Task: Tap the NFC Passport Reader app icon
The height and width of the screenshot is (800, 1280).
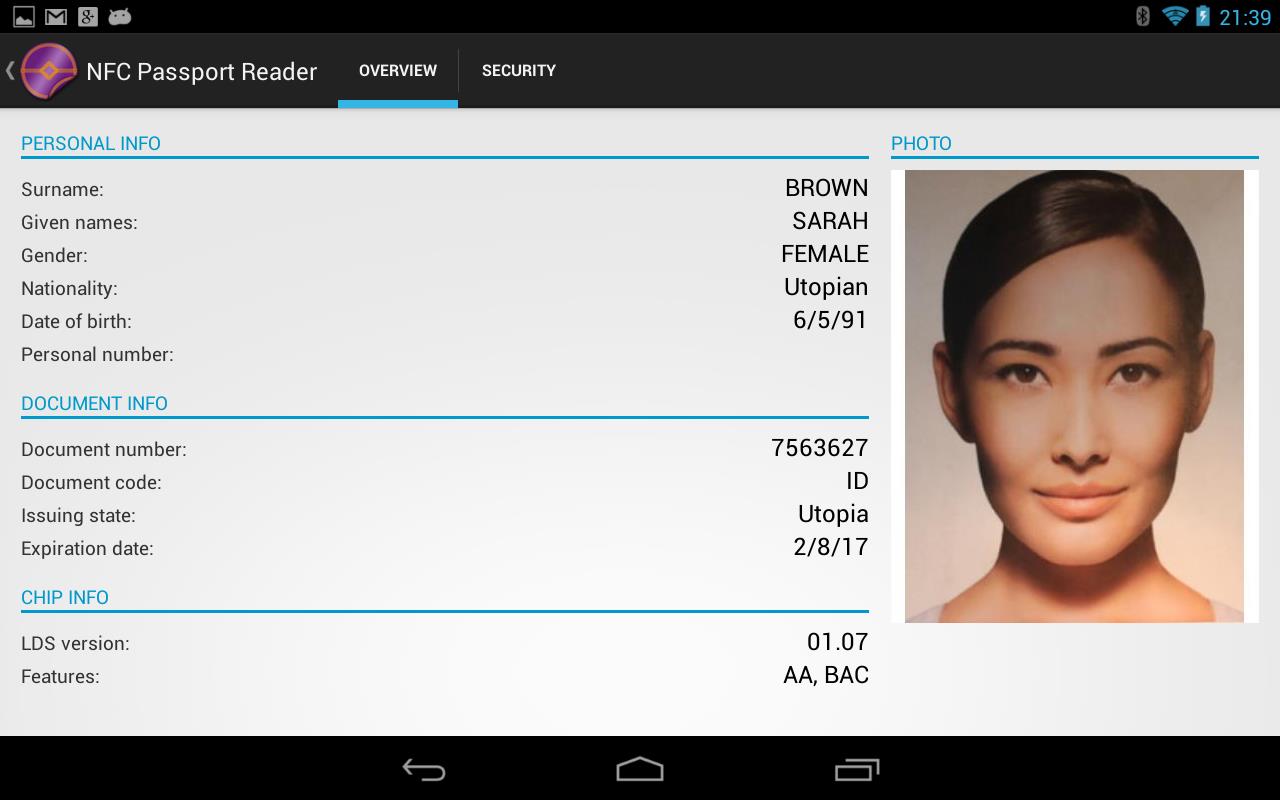Action: coord(49,71)
